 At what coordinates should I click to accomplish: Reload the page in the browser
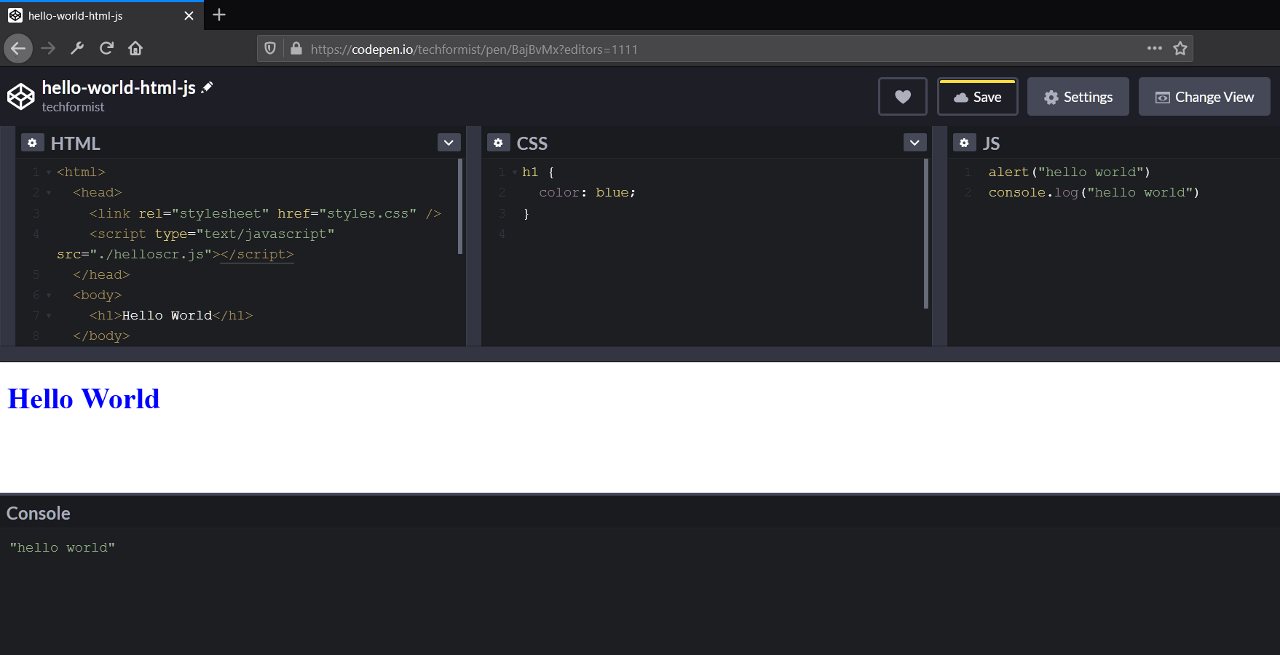coord(106,48)
